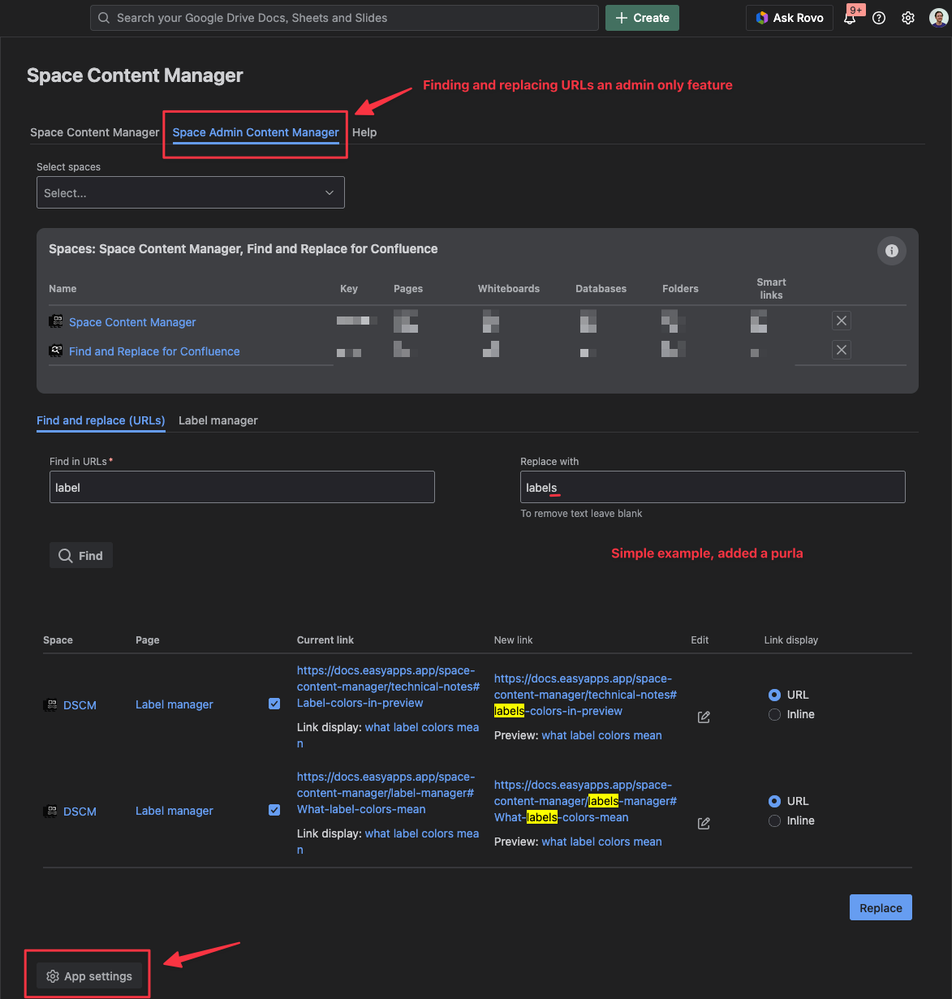The image size is (952, 999).
Task: Focus the Replace with field
Action: (x=712, y=487)
